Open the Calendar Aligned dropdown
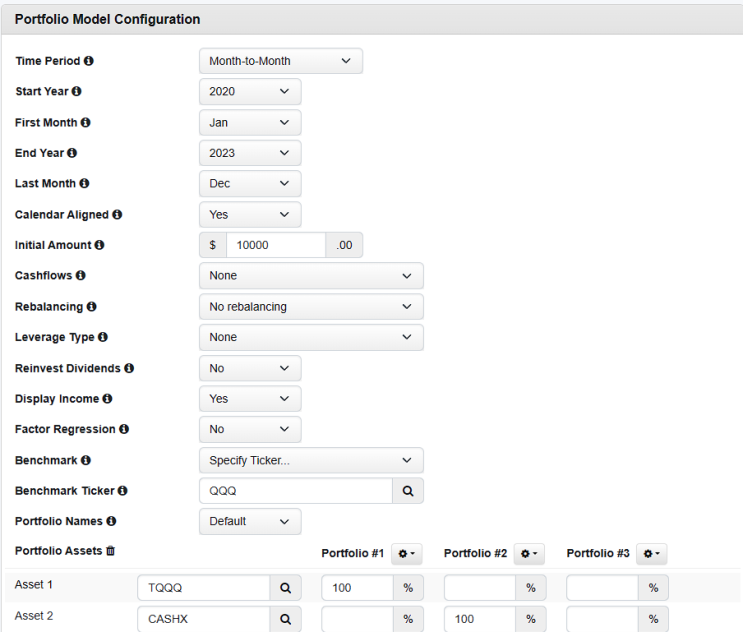This screenshot has width=743, height=632. pos(250,214)
